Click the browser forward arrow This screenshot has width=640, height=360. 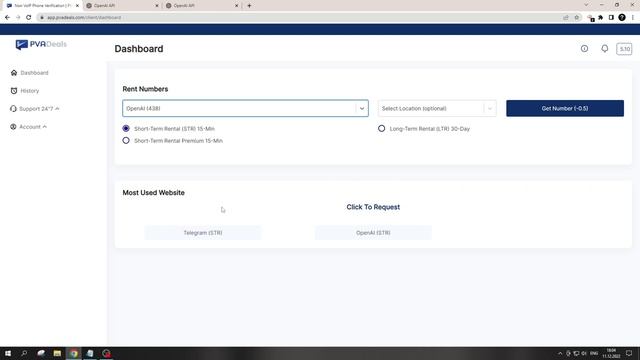(x=18, y=18)
